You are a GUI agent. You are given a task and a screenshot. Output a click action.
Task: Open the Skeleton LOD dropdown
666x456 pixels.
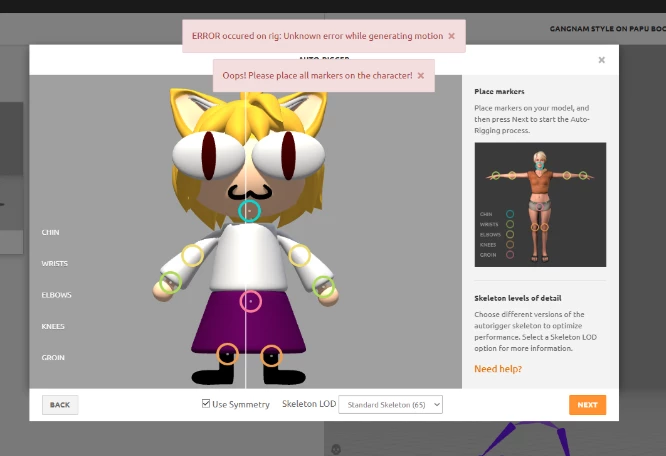tap(390, 405)
